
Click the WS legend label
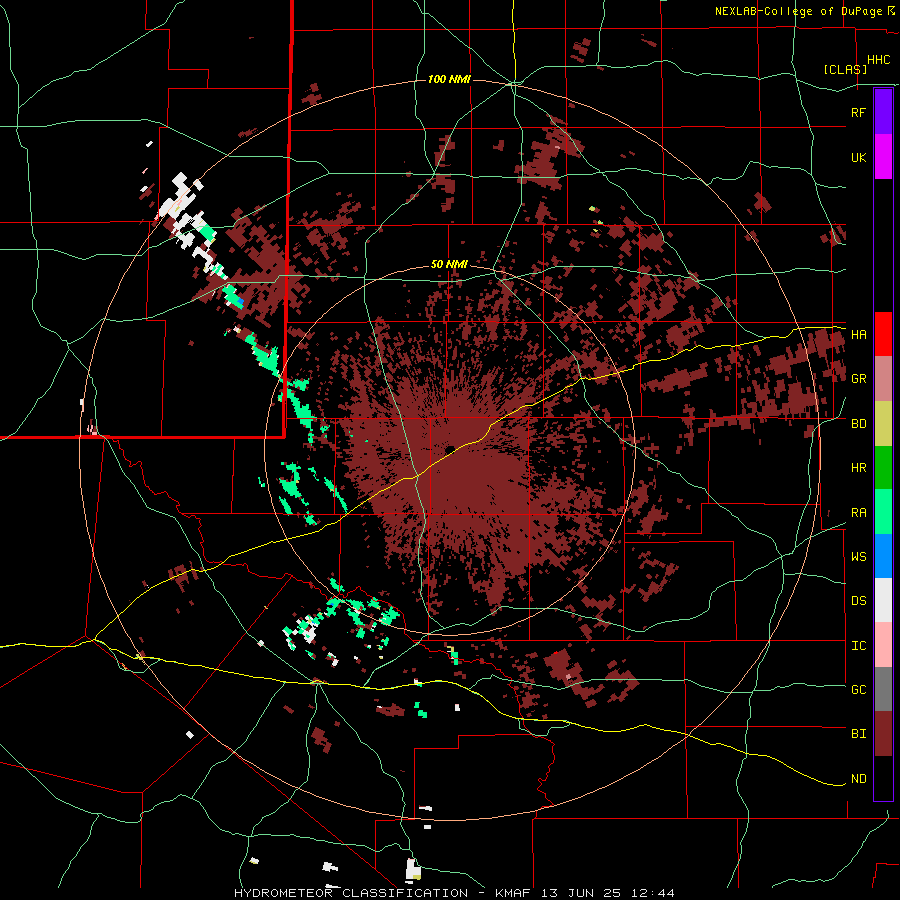858,557
